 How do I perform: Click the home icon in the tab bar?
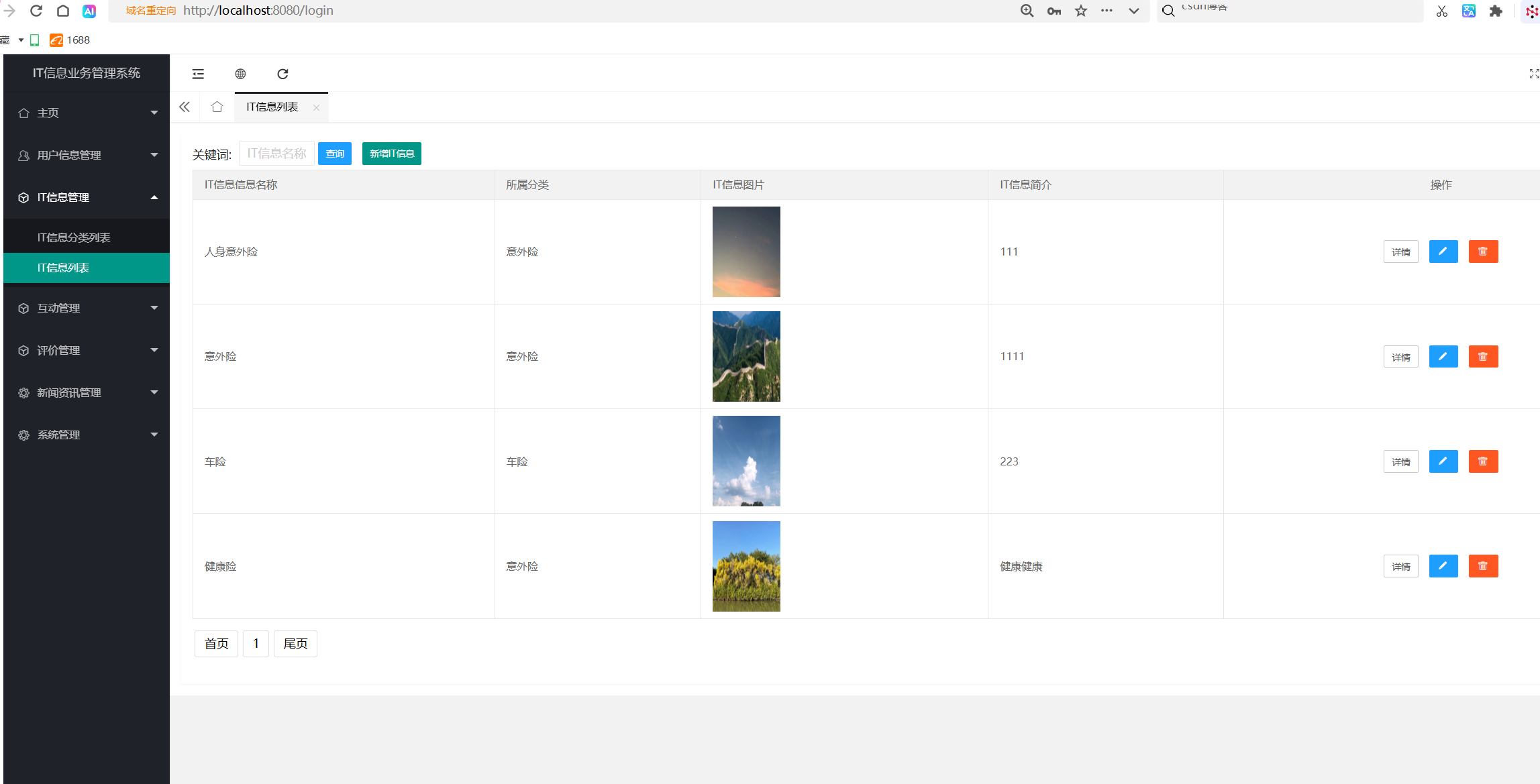click(x=217, y=107)
